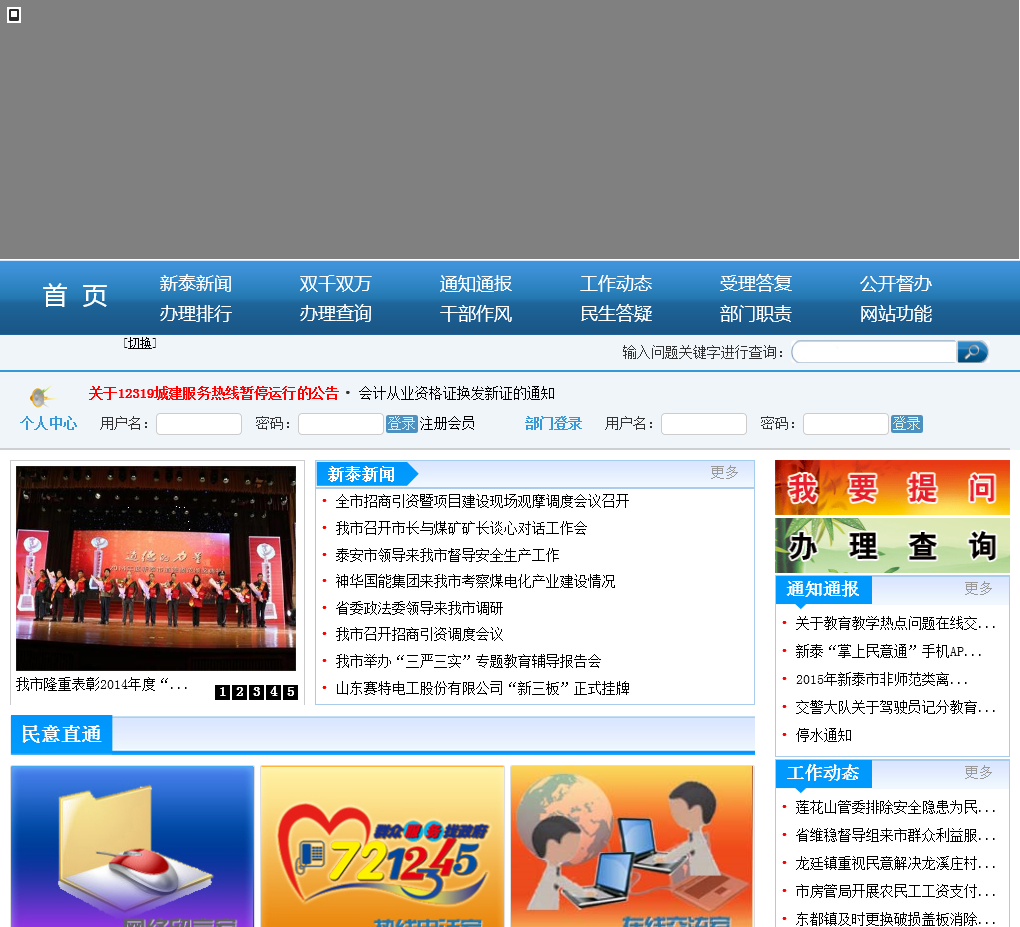Show slide 4 of the news slideshow
The height and width of the screenshot is (927, 1020).
[273, 692]
